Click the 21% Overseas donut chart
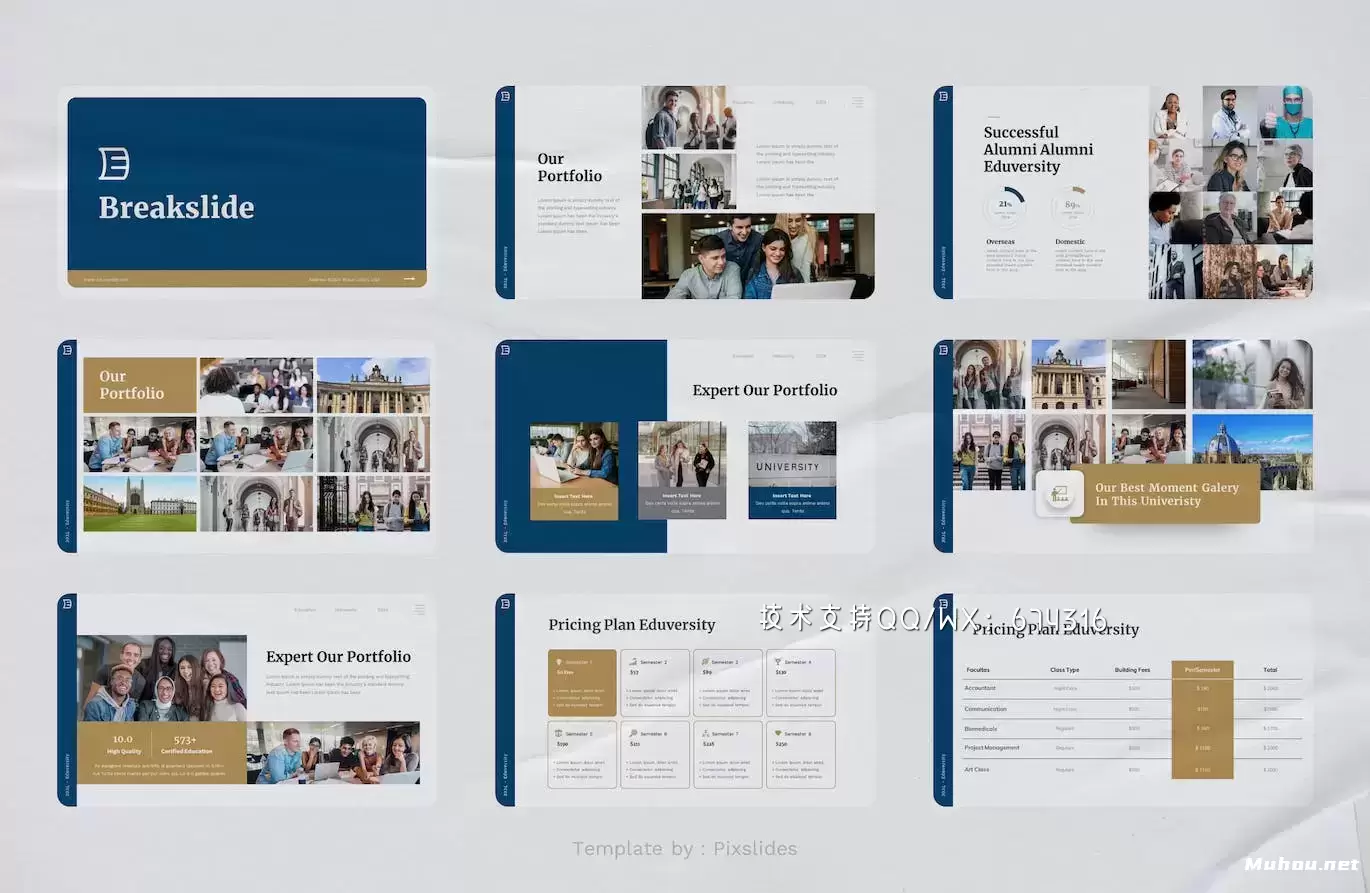The width and height of the screenshot is (1370, 893). (1003, 207)
